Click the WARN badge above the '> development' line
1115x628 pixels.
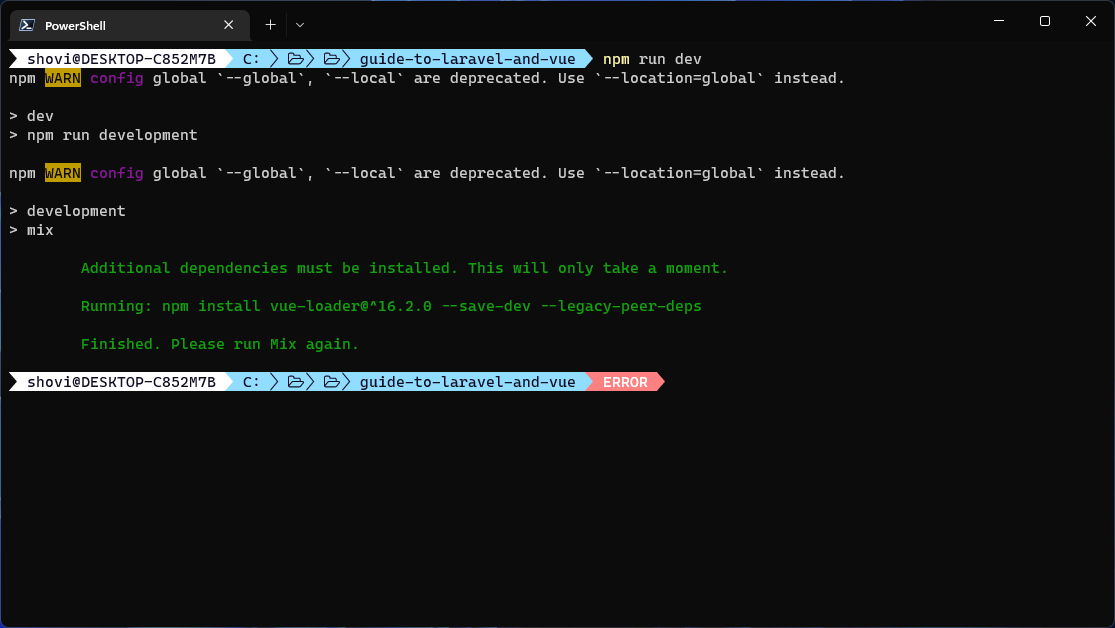tap(63, 173)
